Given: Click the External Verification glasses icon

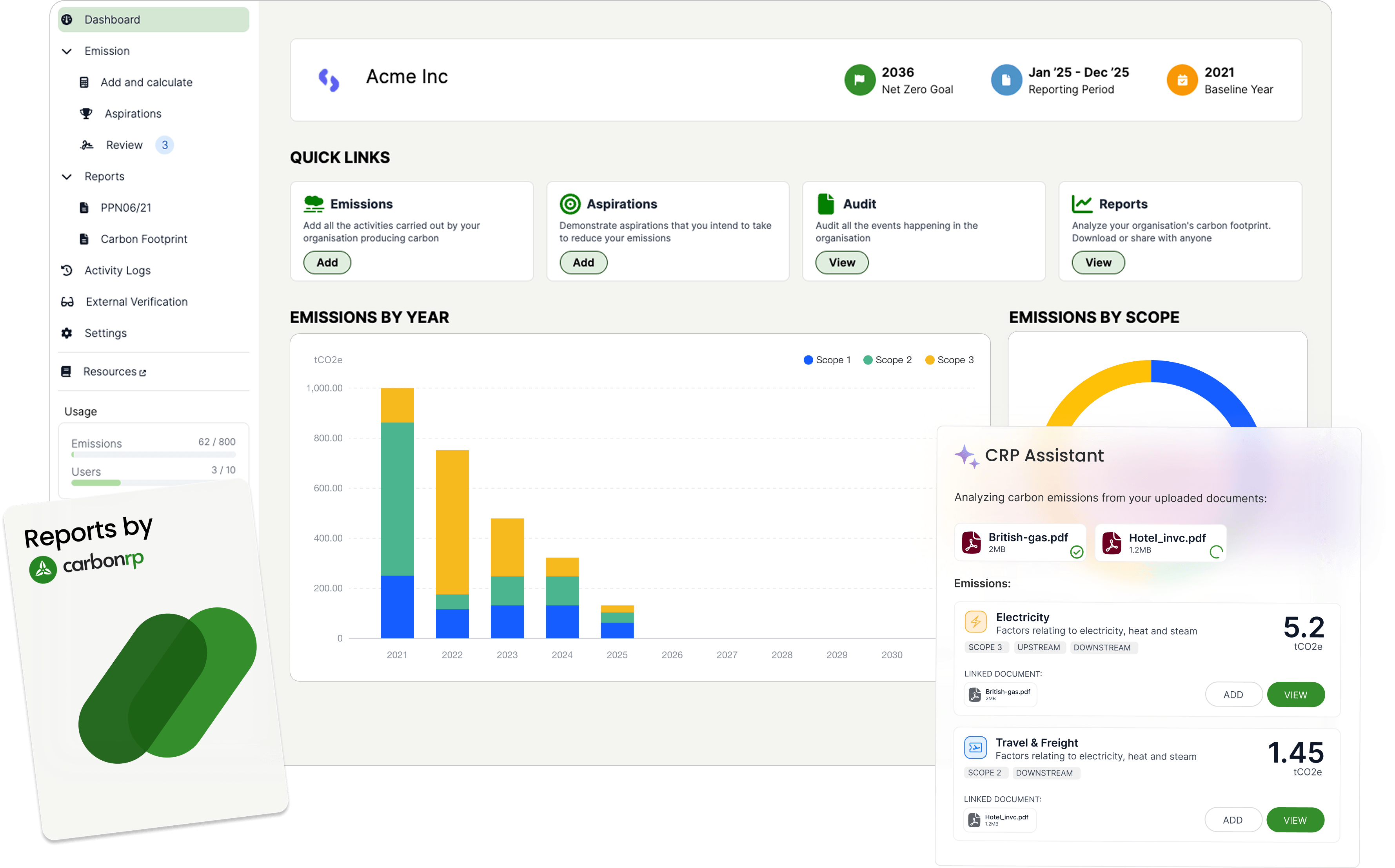Looking at the screenshot, I should 67,301.
